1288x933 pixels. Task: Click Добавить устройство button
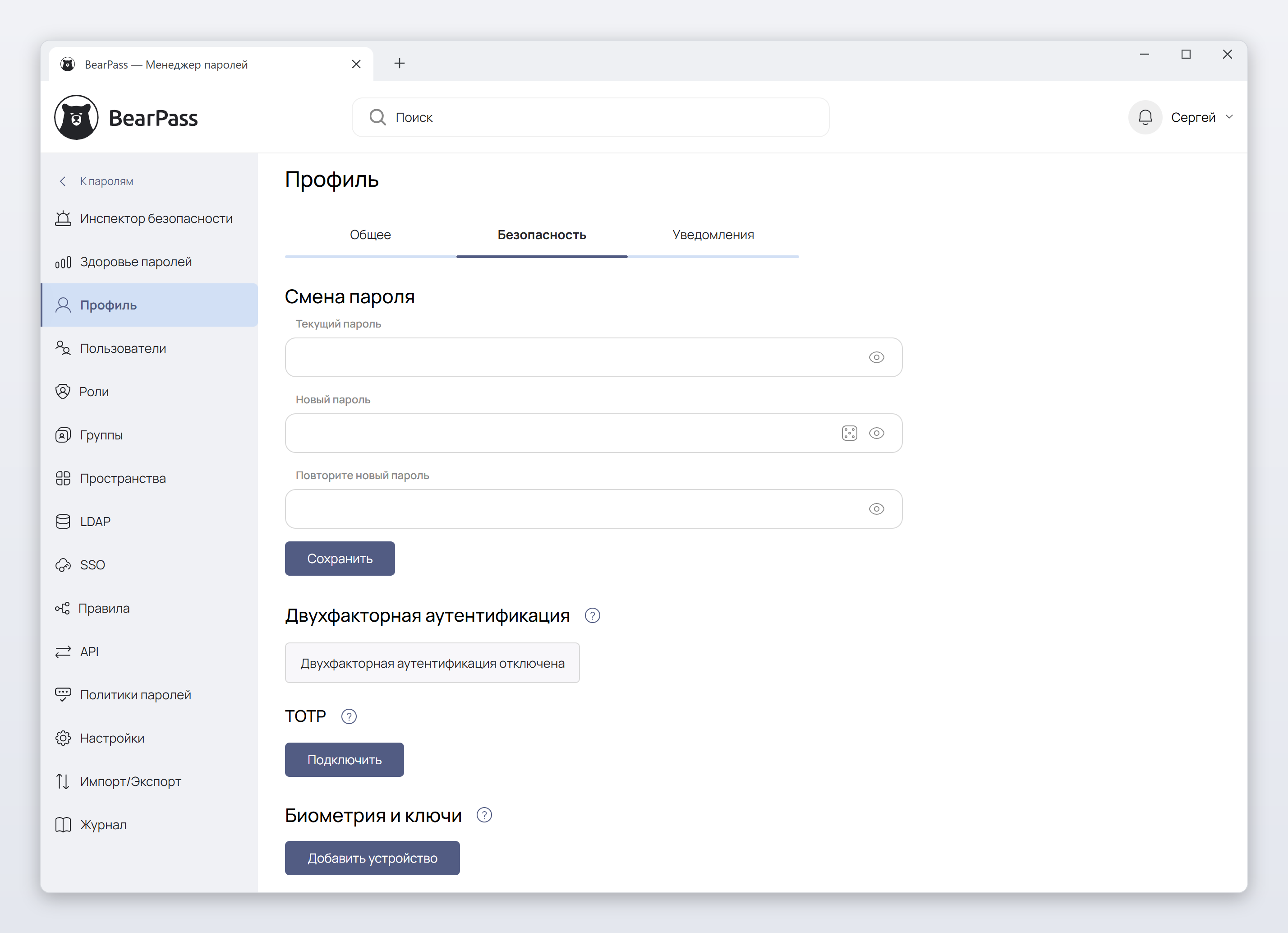372,858
